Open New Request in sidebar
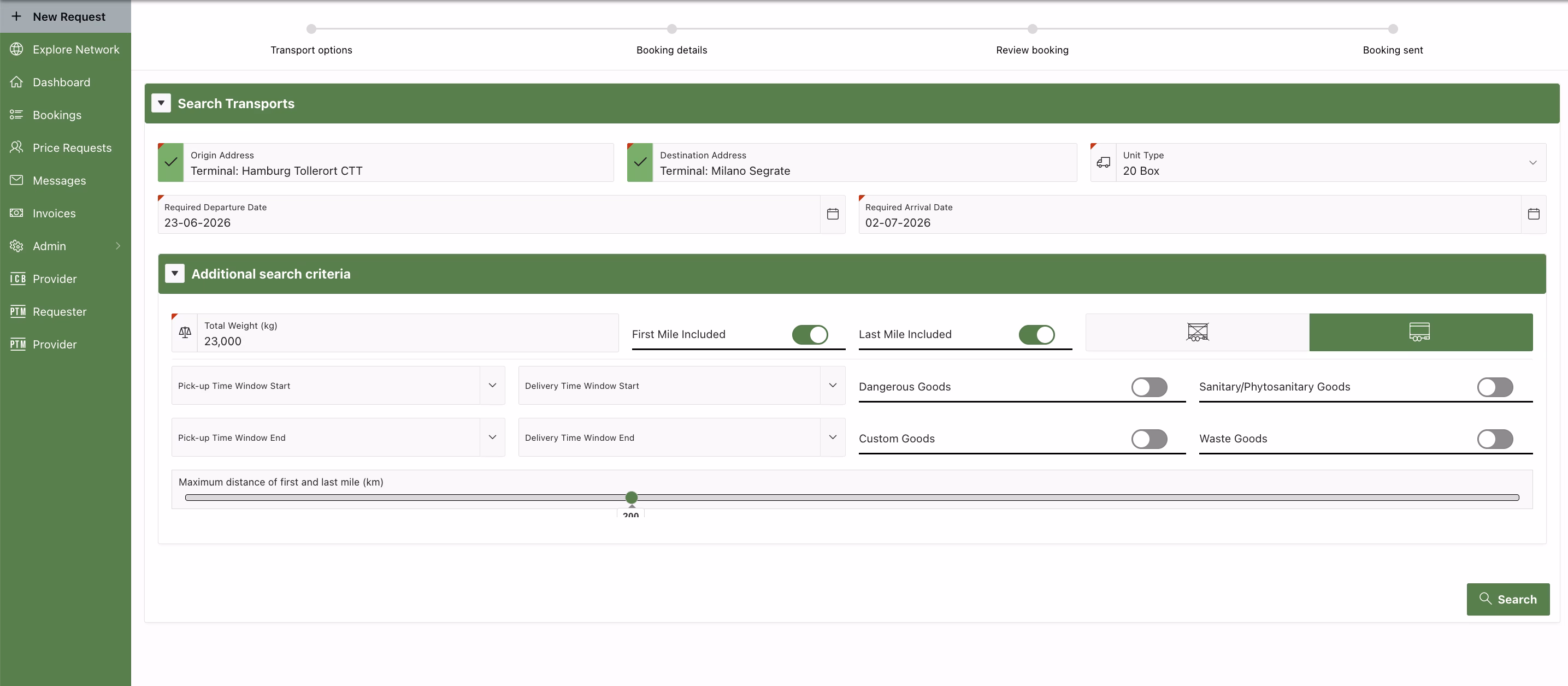The height and width of the screenshot is (686, 1568). click(66, 16)
